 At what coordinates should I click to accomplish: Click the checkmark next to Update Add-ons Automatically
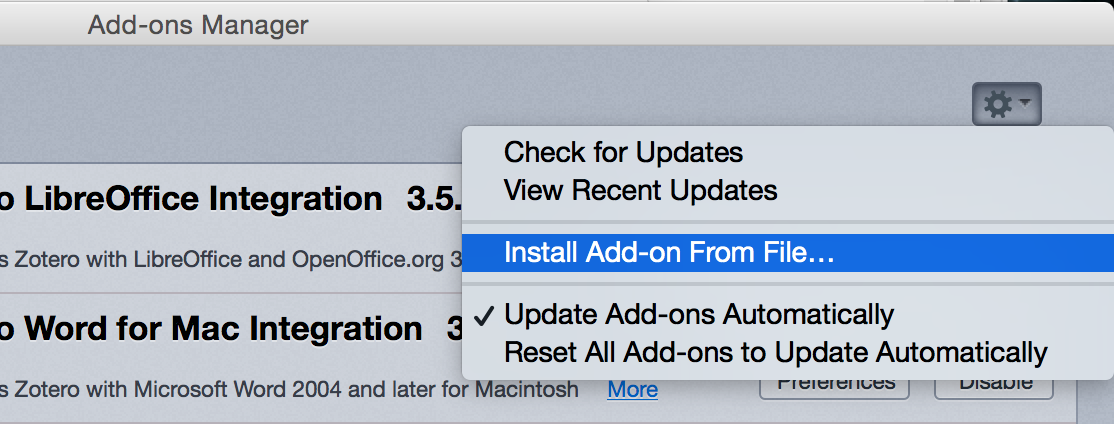pyautogui.click(x=484, y=315)
